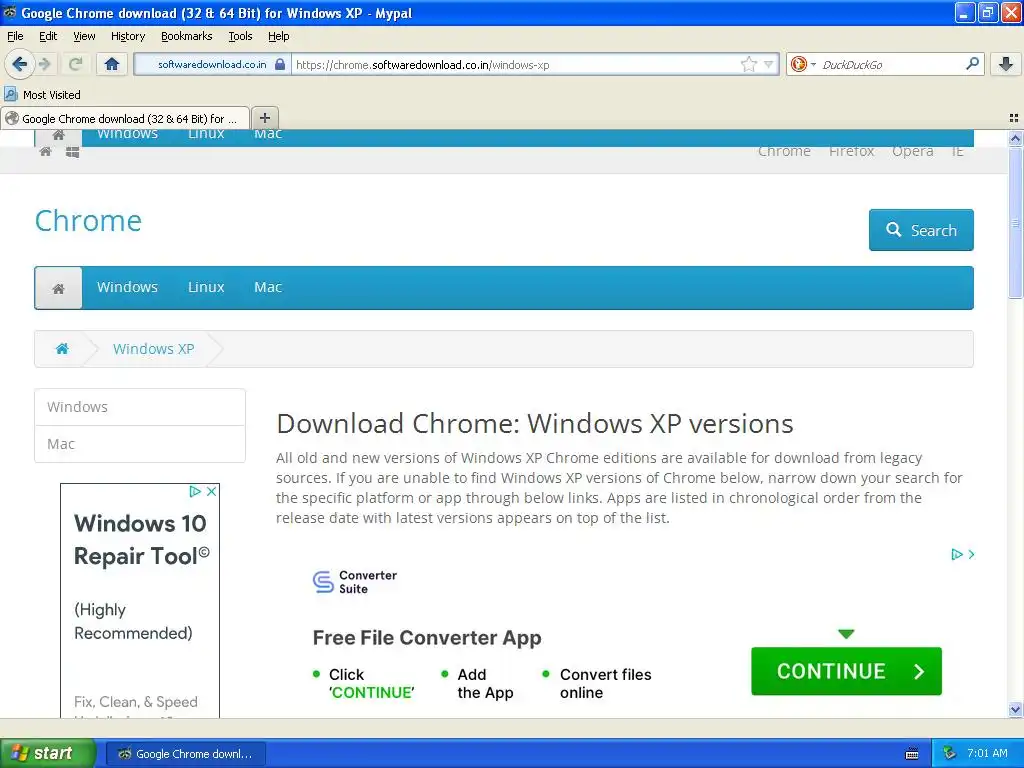This screenshot has width=1024, height=768.
Task: Click the 7:01 AM system clock
Action: 987,753
